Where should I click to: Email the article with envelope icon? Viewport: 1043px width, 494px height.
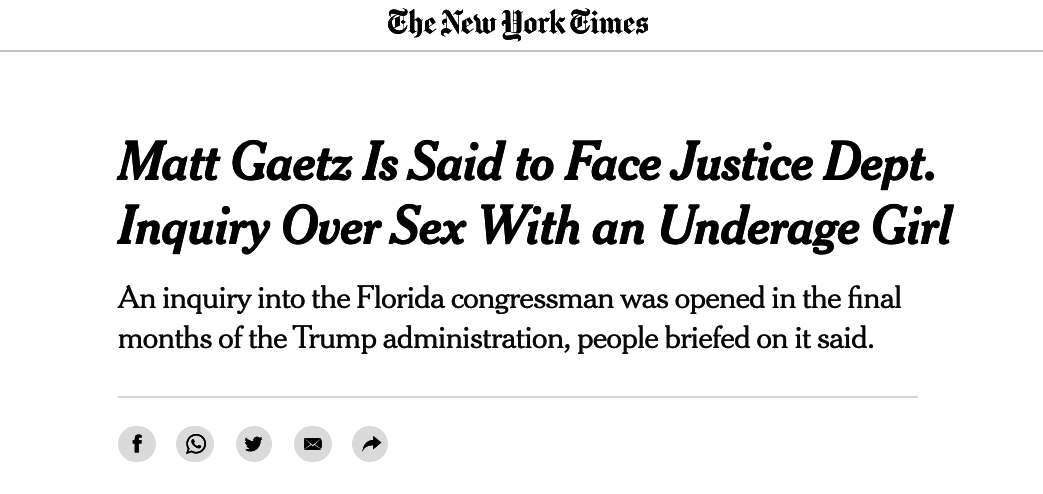313,443
